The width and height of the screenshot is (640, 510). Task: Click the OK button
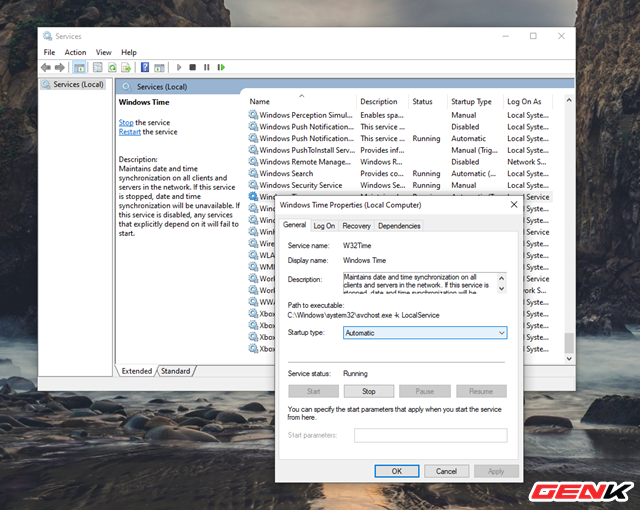coord(397,471)
